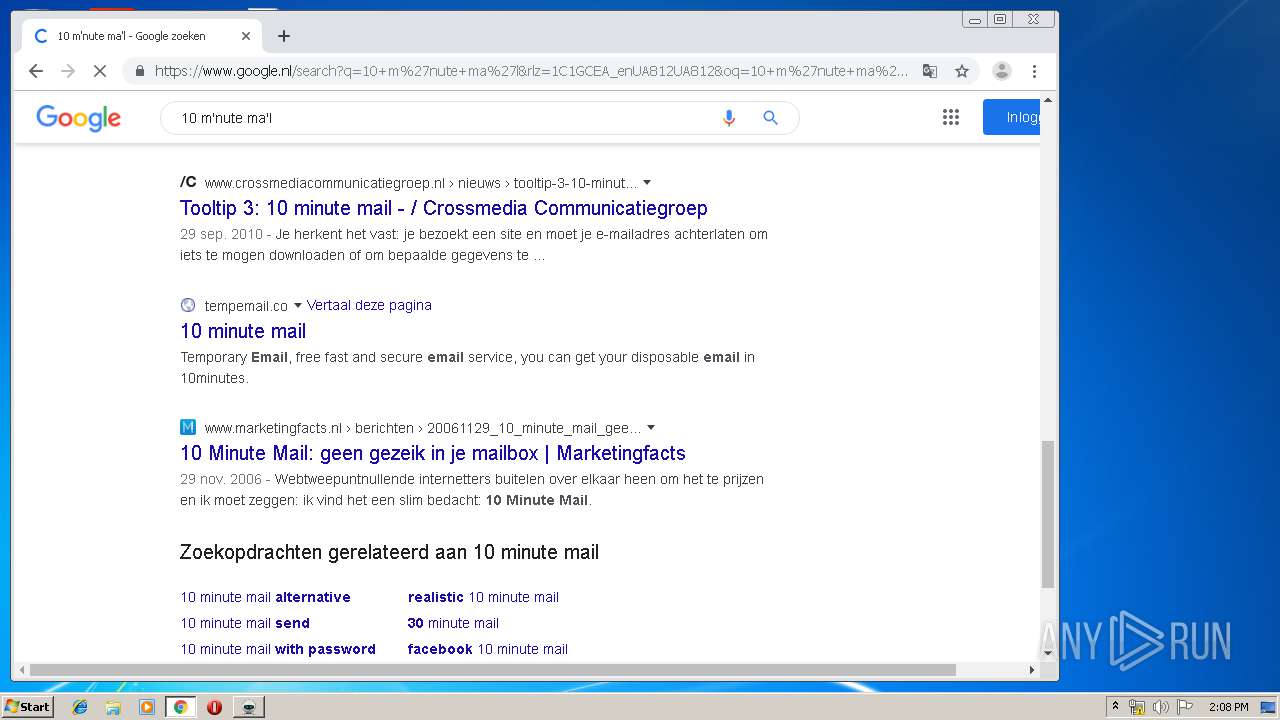Viewport: 1280px width, 720px height.
Task: Launch Internet Explorer from the taskbar
Action: tap(80, 707)
